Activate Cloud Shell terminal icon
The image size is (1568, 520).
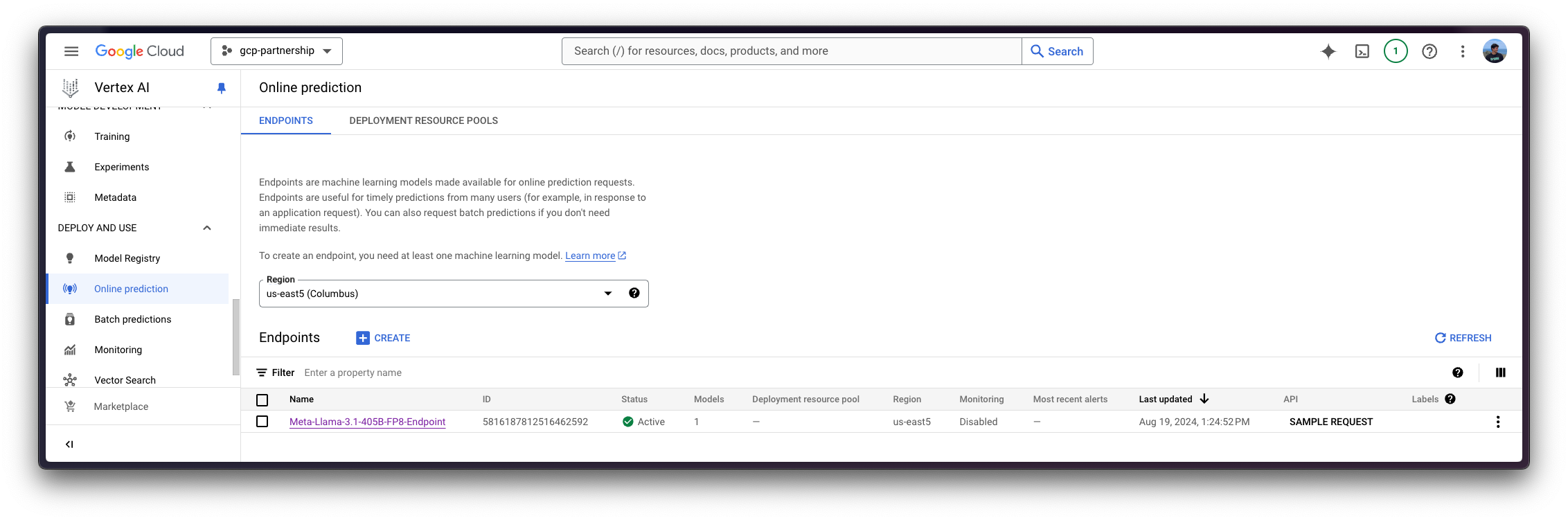[1362, 51]
